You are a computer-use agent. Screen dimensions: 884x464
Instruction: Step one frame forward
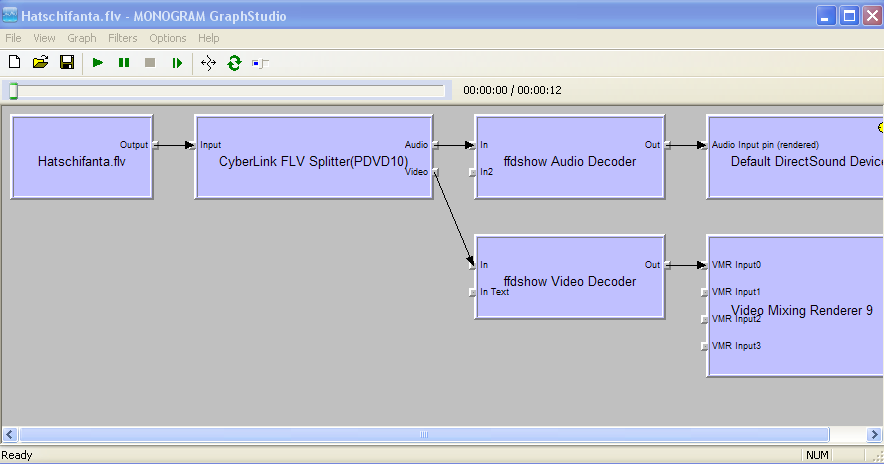177,63
